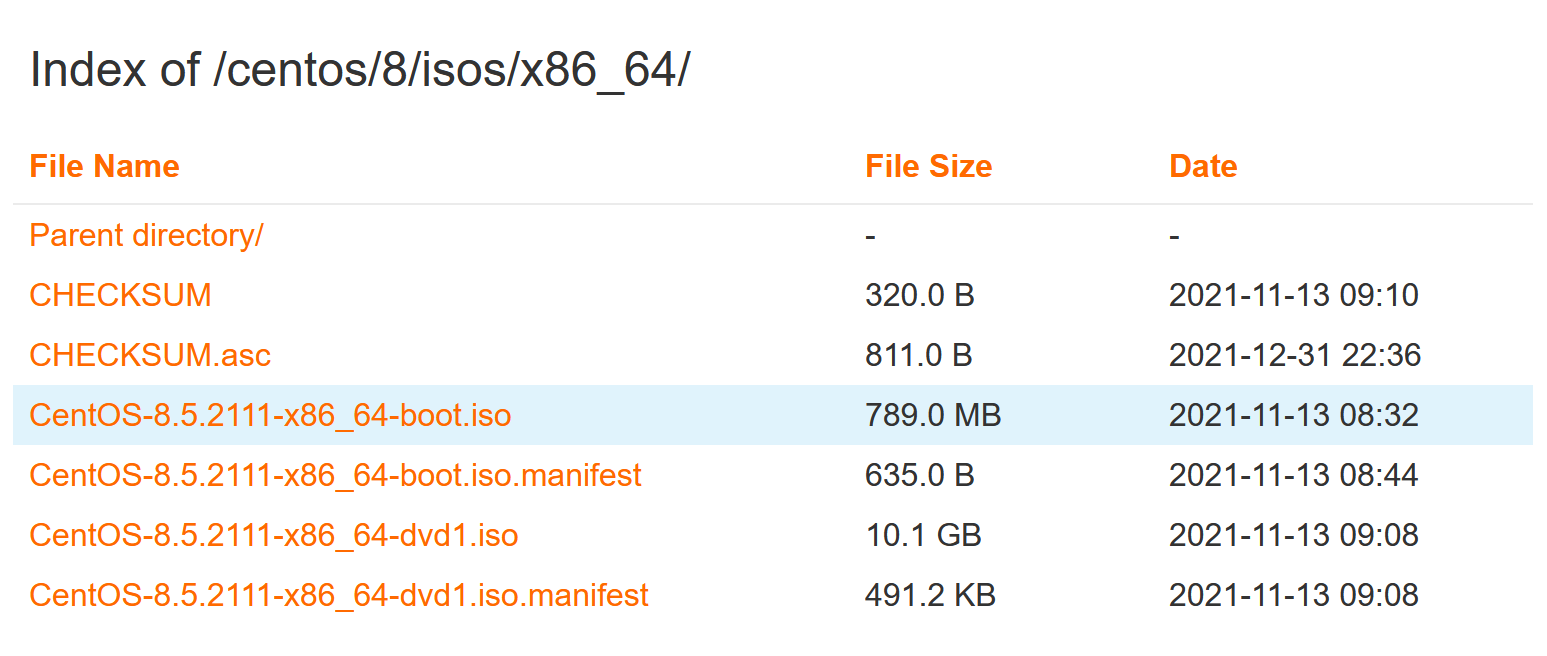The image size is (1547, 656).
Task: Download the CentOS dvd1.iso image
Action: tap(274, 535)
